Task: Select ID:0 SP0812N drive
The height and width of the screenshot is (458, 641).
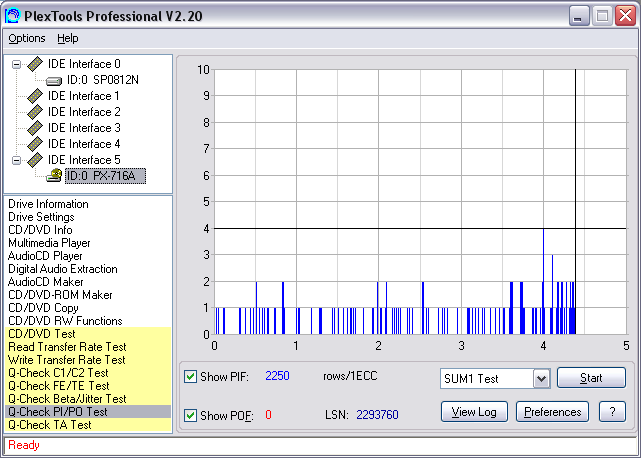Action: tap(103, 80)
